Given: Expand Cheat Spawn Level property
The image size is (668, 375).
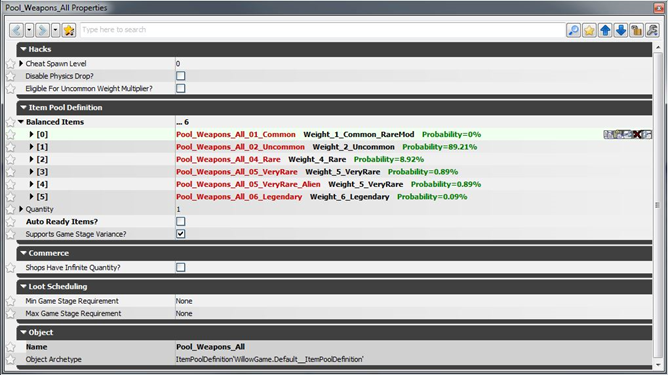Looking at the screenshot, I should click(21, 63).
